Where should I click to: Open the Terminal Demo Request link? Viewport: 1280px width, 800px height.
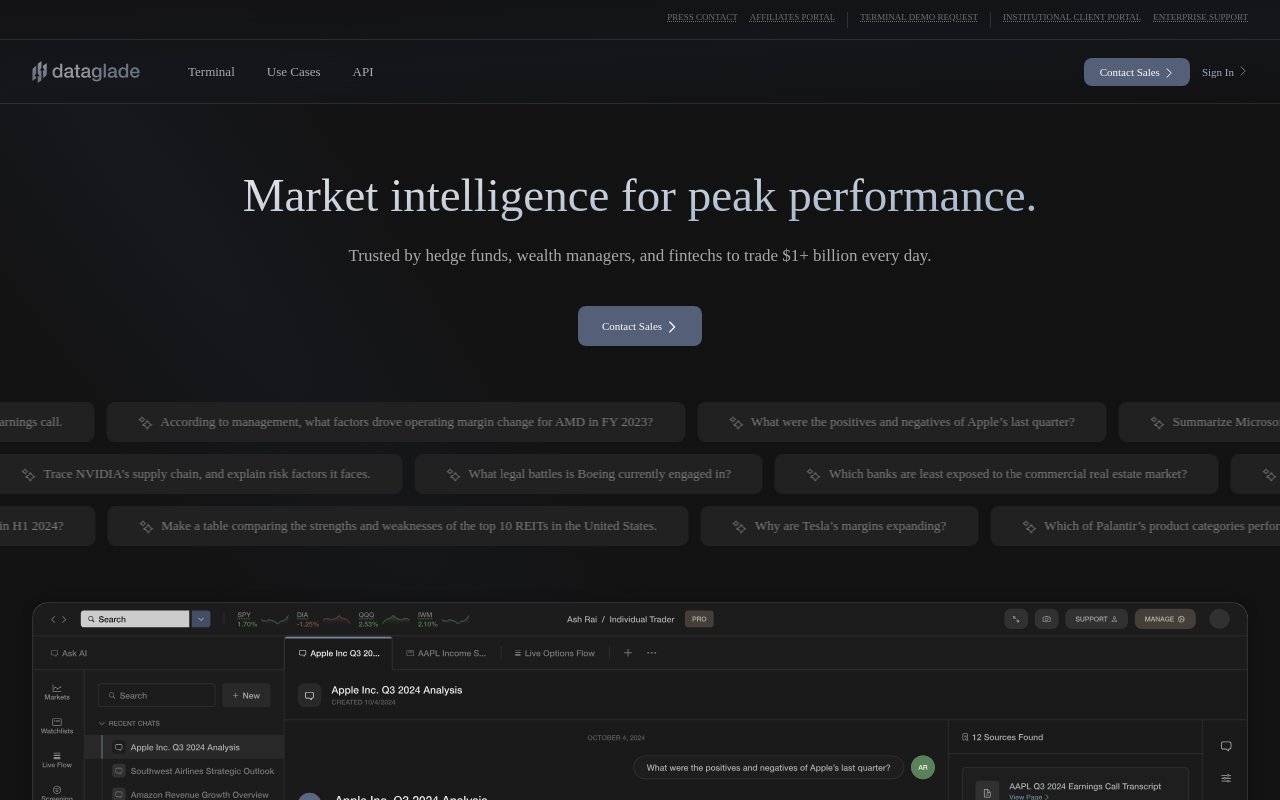[919, 17]
